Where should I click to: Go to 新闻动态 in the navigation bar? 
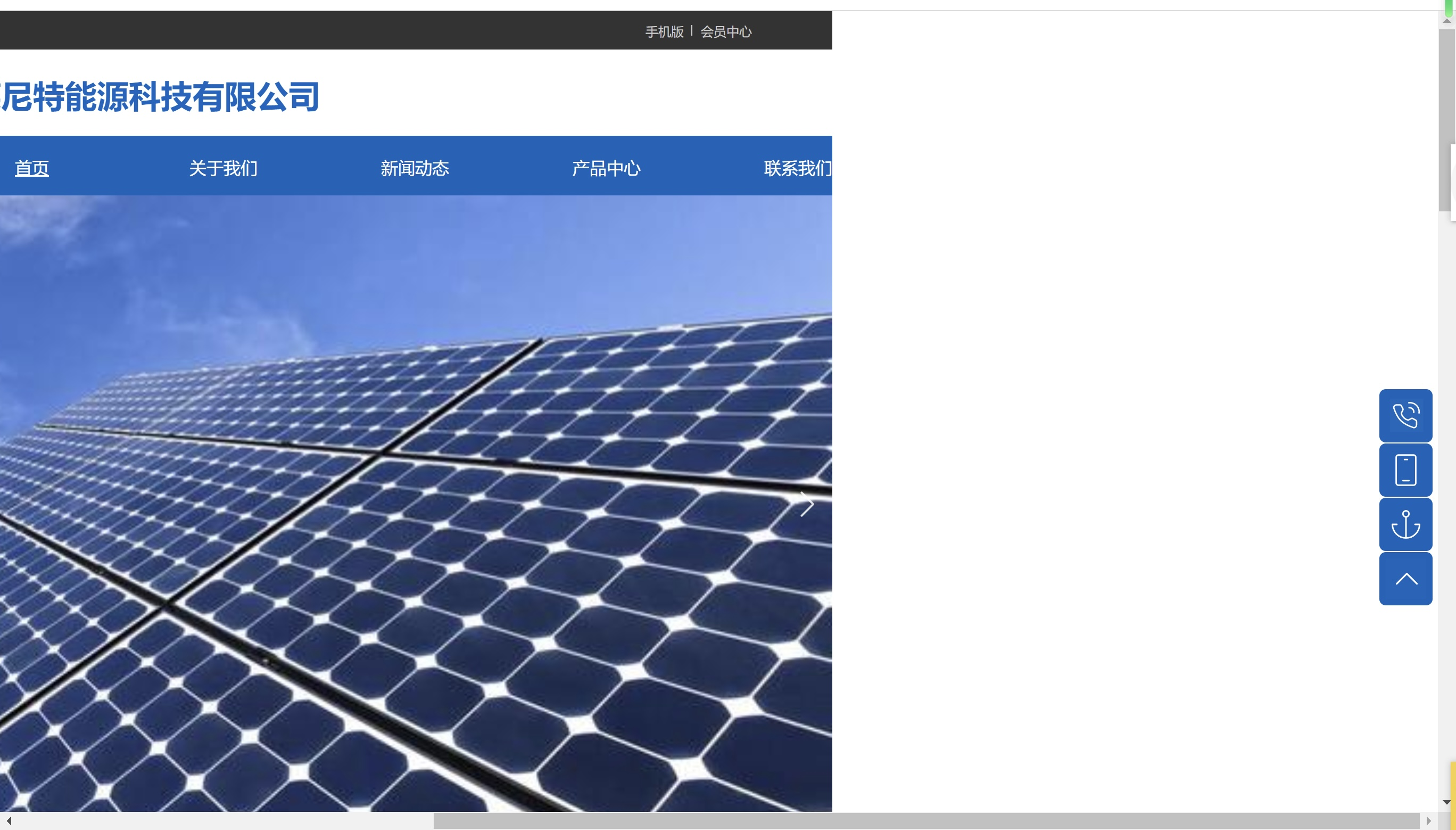[x=415, y=168]
